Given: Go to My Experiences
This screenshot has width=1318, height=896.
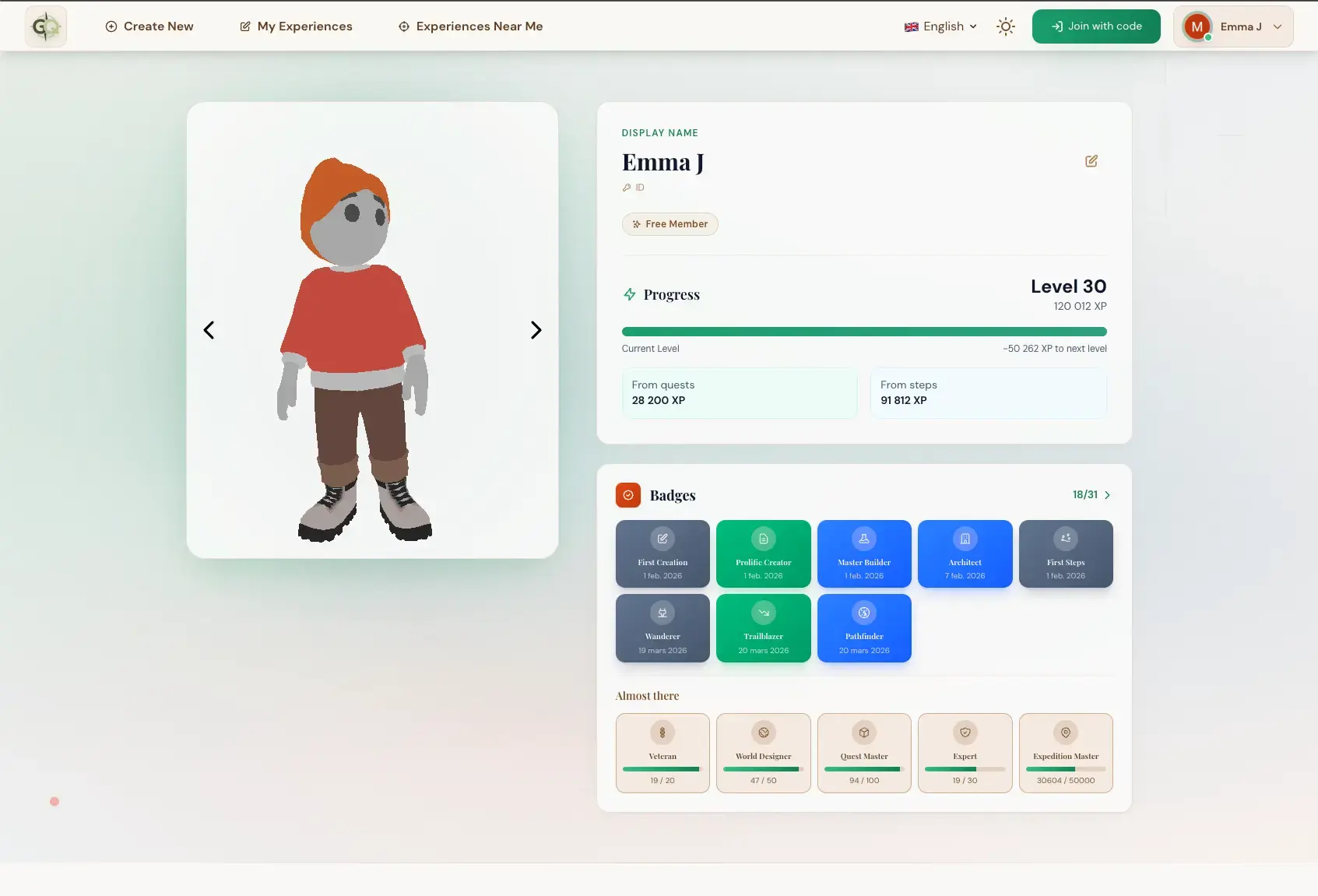Looking at the screenshot, I should point(296,26).
